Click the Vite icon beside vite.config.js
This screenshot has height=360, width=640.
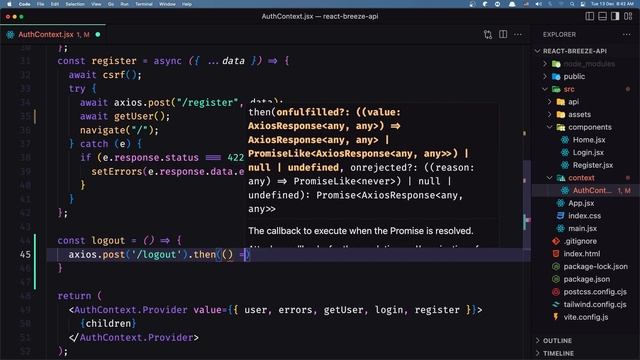[556, 317]
